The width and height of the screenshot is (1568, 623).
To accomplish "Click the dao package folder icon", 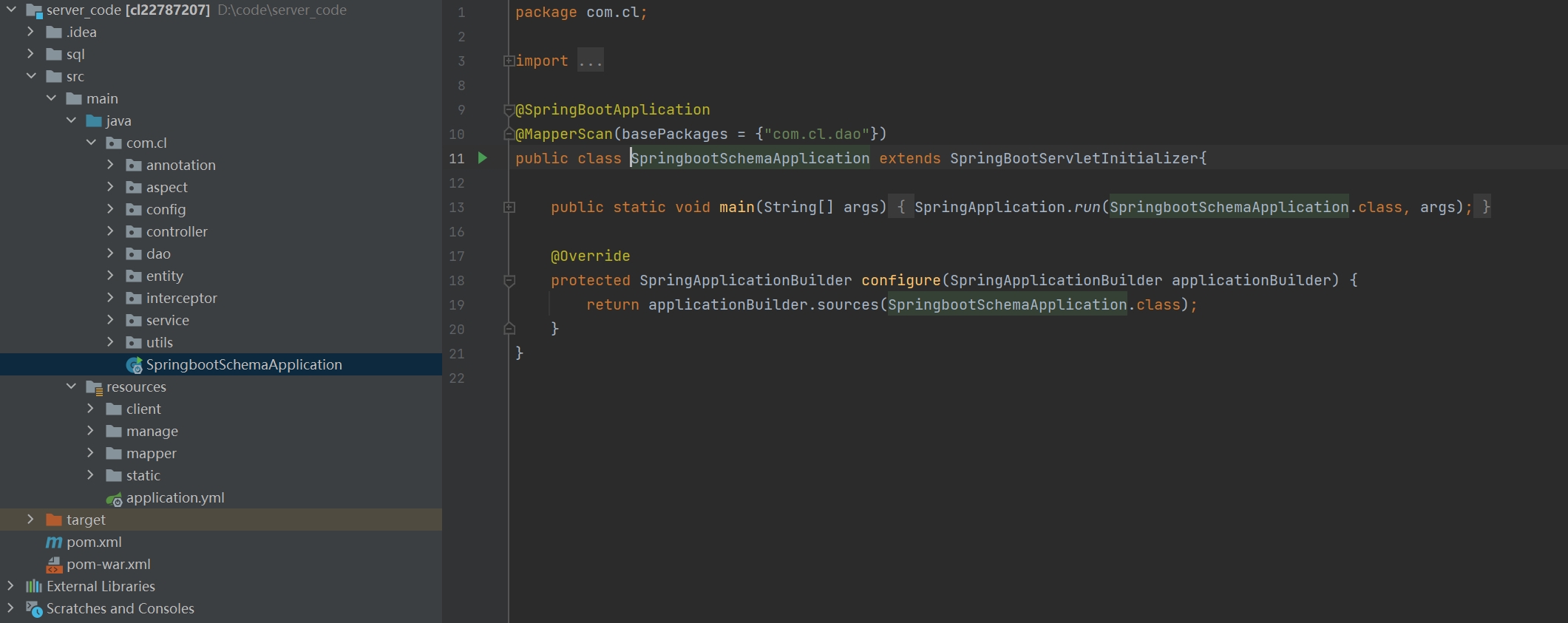I will [134, 253].
